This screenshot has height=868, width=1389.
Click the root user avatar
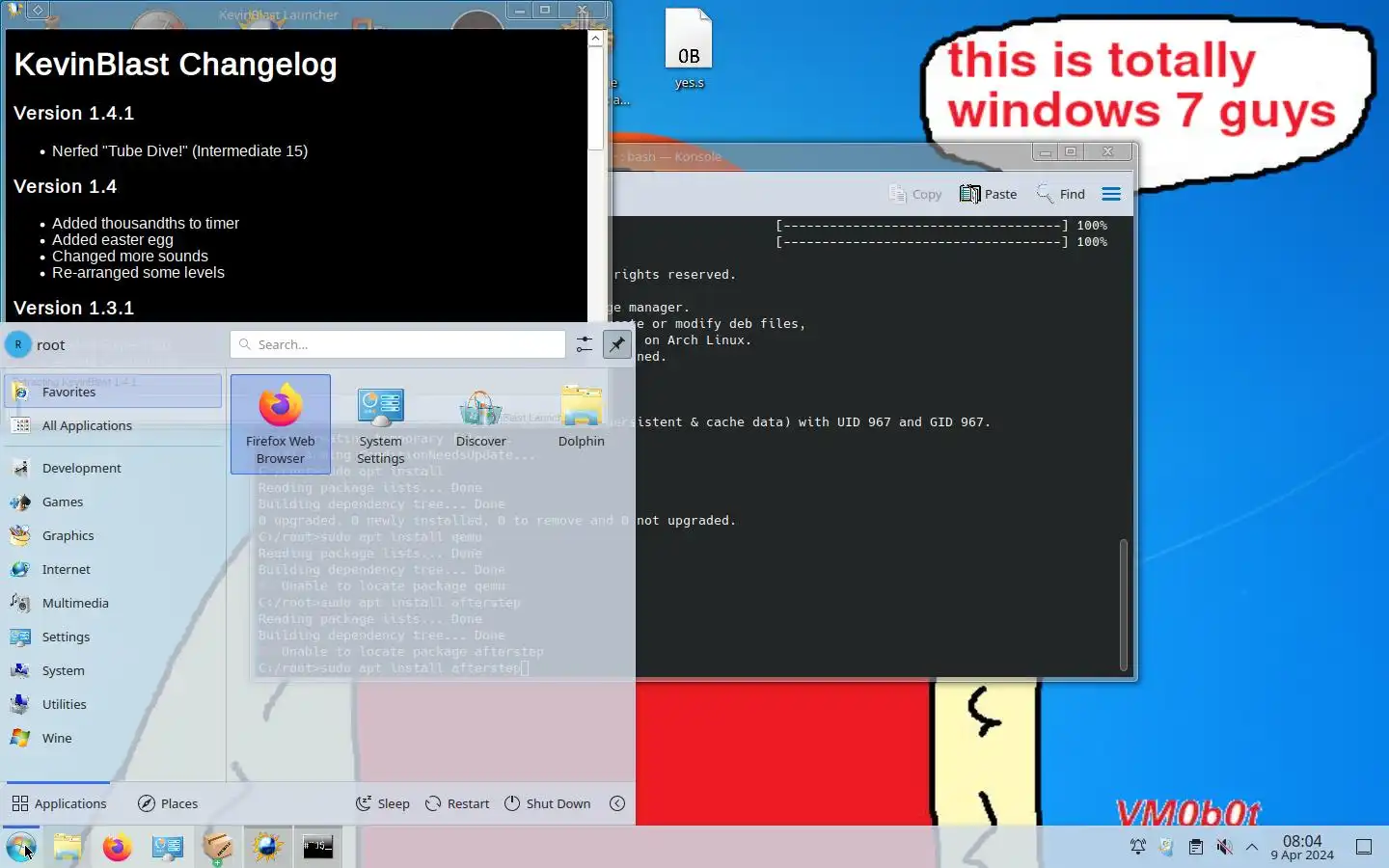pyautogui.click(x=18, y=344)
